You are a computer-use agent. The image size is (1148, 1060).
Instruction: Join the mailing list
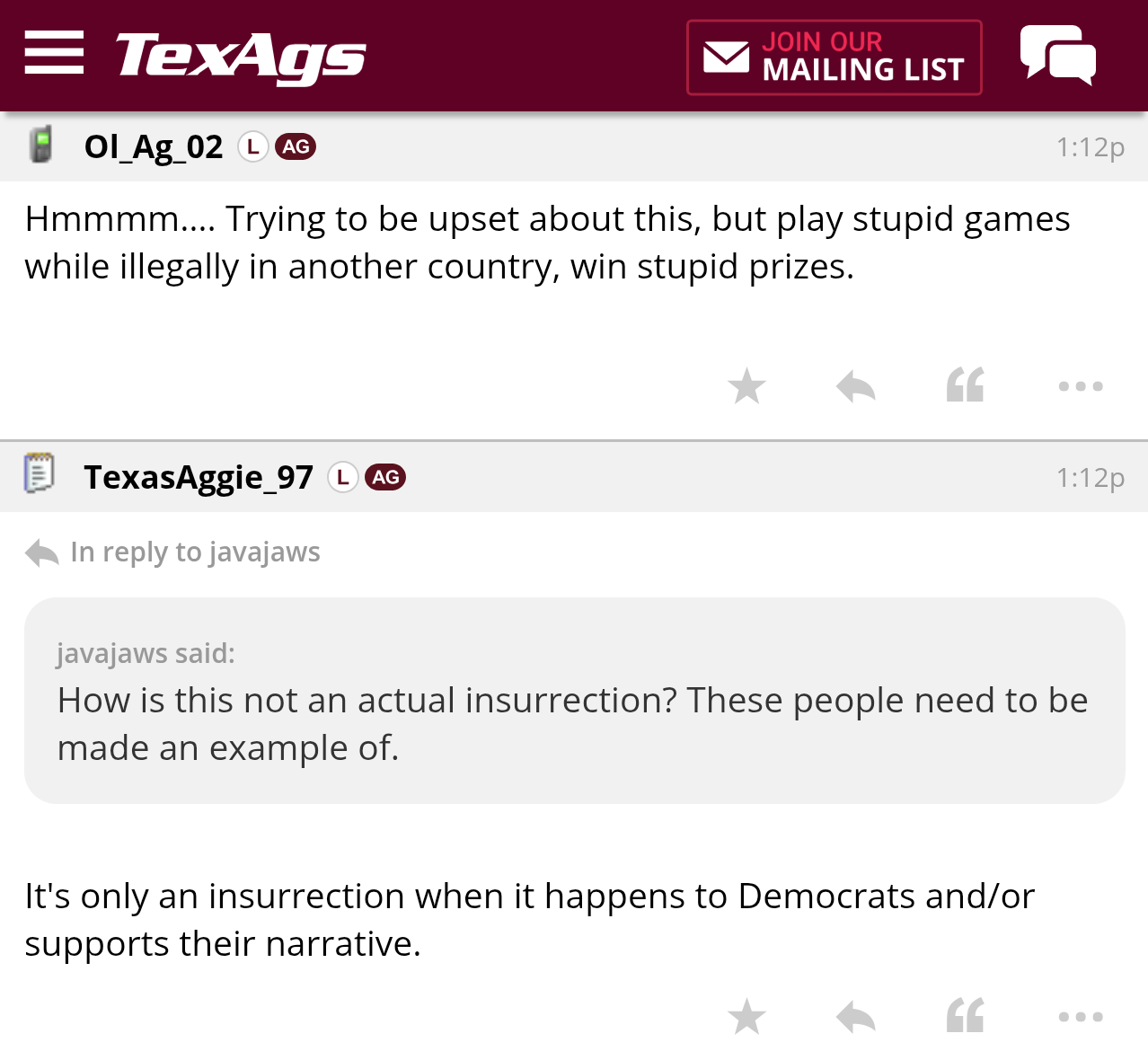834,57
